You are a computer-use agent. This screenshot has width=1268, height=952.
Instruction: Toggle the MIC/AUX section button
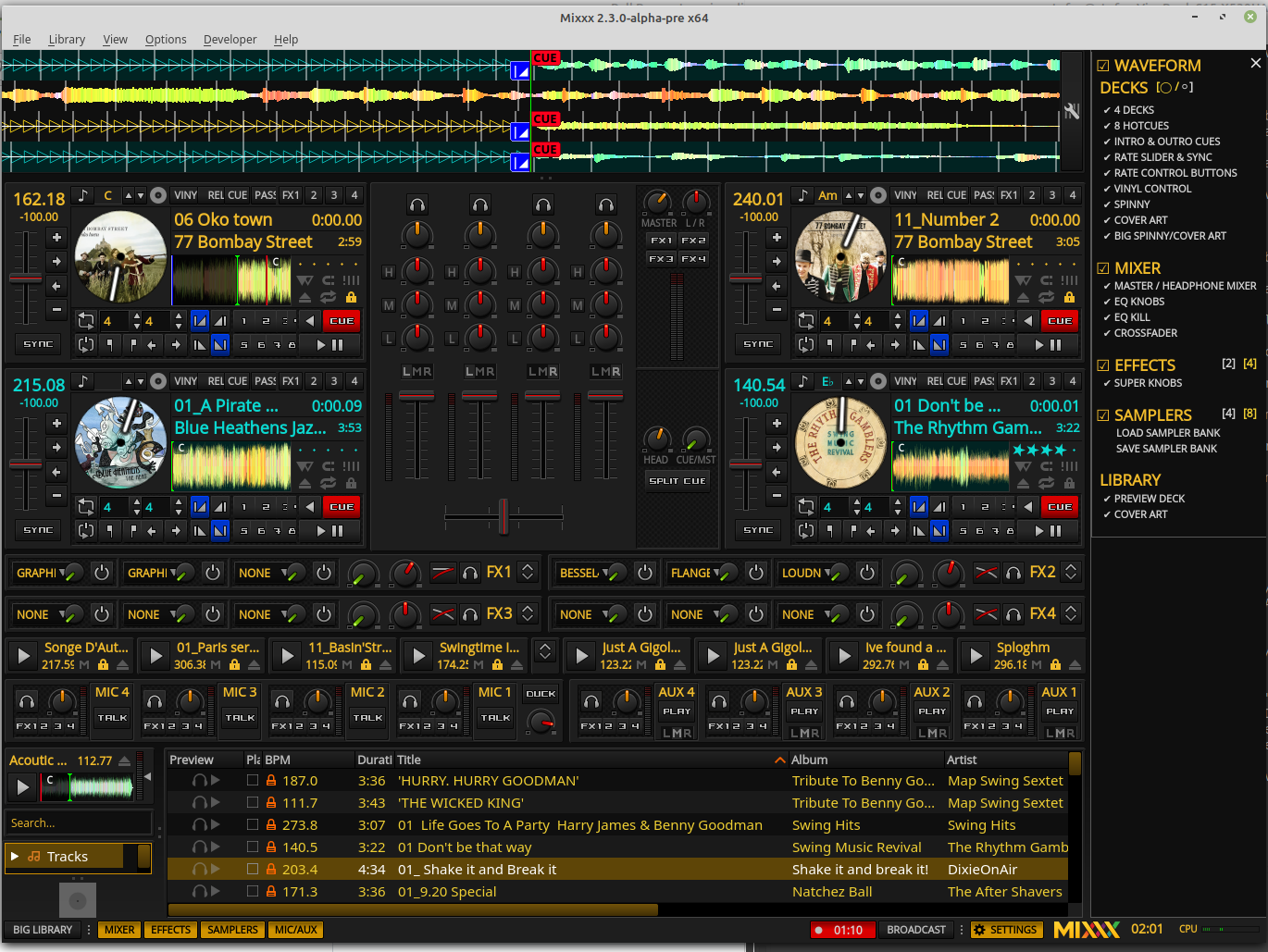click(296, 930)
